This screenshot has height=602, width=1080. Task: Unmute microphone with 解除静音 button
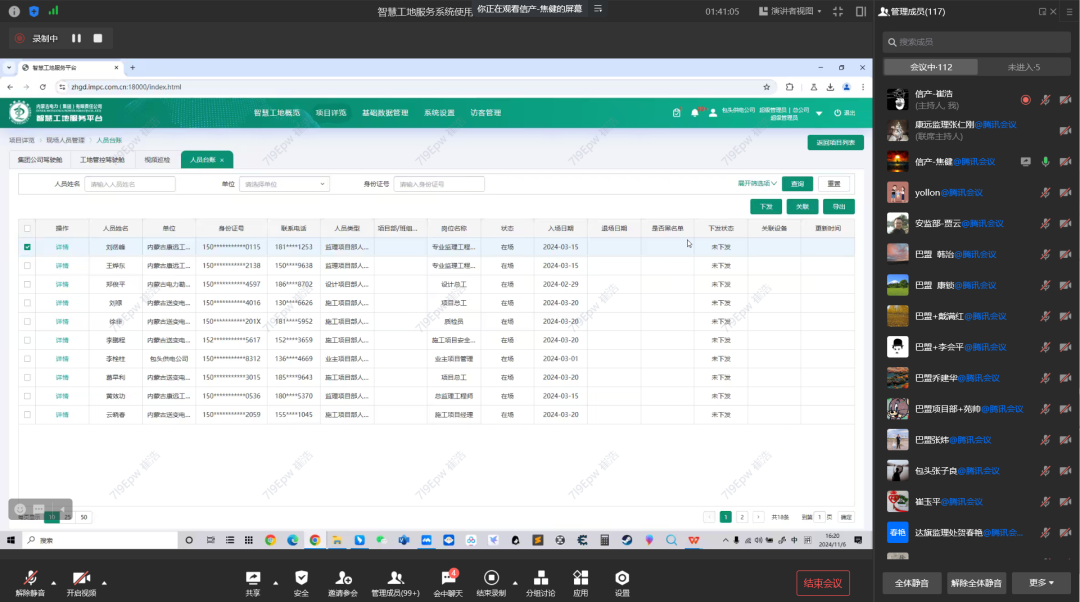[30, 583]
